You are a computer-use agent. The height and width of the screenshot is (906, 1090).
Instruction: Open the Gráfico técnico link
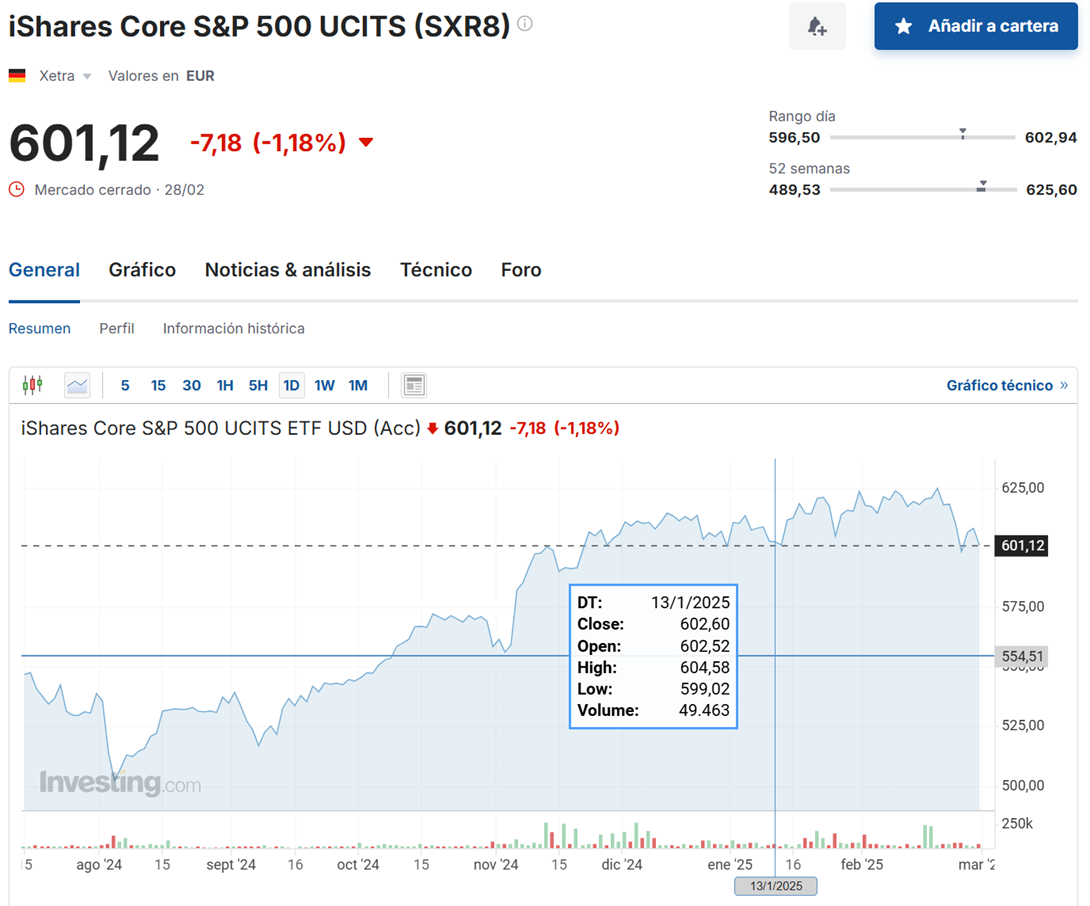tap(1007, 385)
